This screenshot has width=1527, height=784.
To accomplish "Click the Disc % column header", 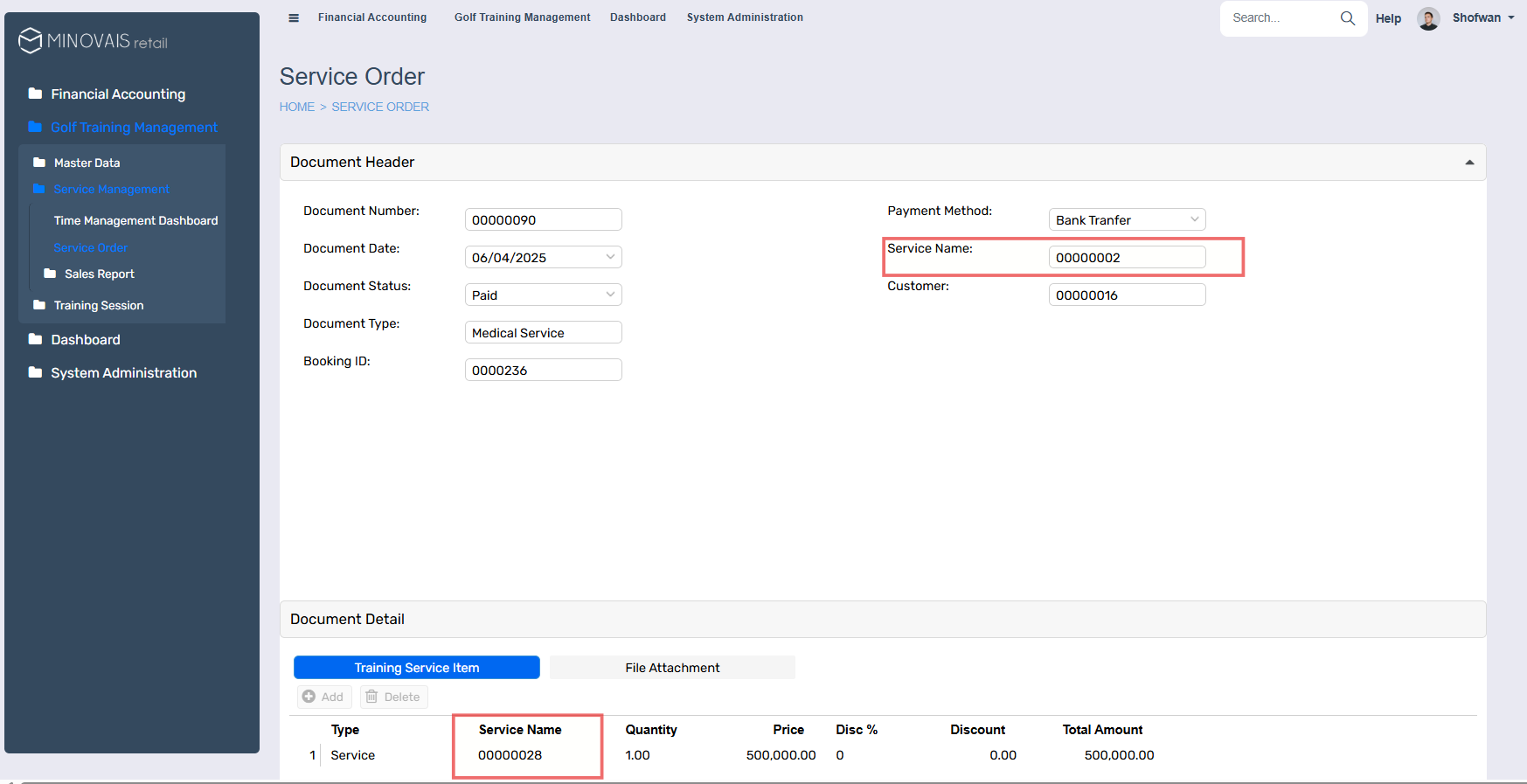I will 857,730.
